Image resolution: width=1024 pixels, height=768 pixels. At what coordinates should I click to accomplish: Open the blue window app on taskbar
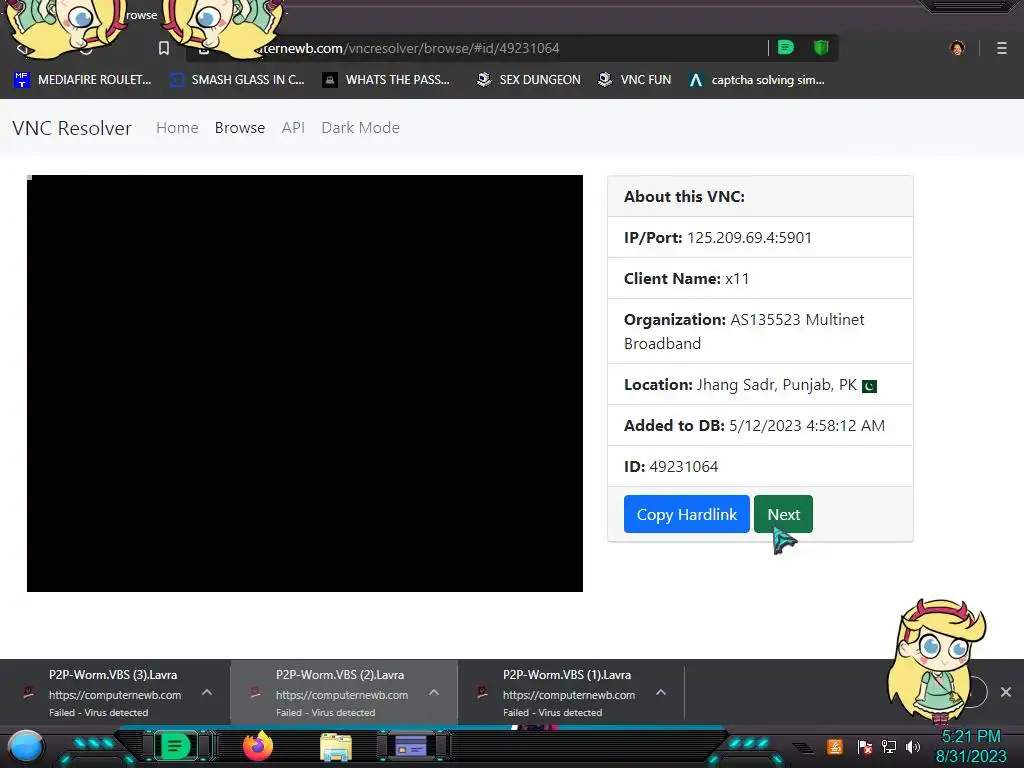(411, 746)
